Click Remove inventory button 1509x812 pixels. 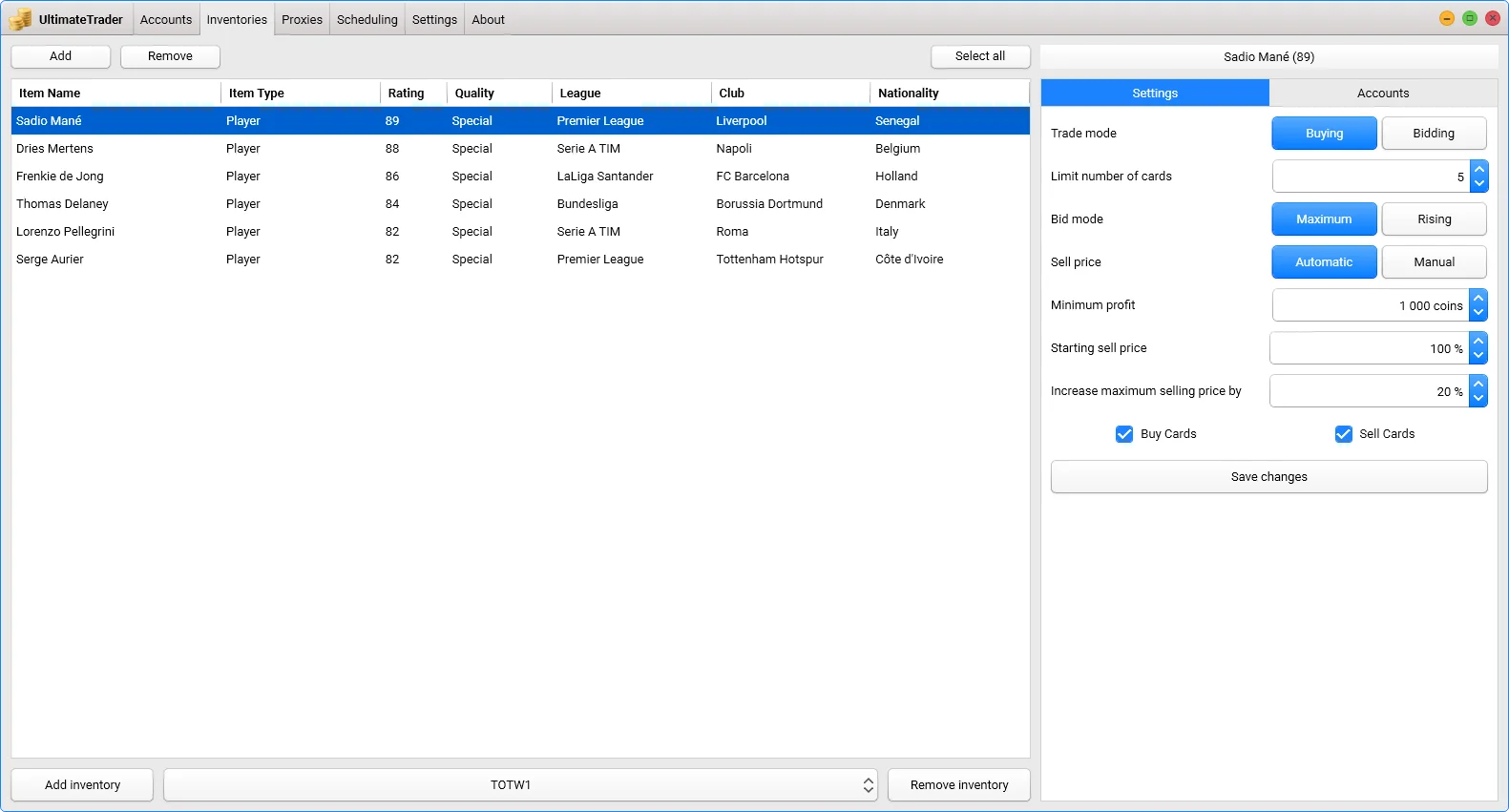point(959,785)
